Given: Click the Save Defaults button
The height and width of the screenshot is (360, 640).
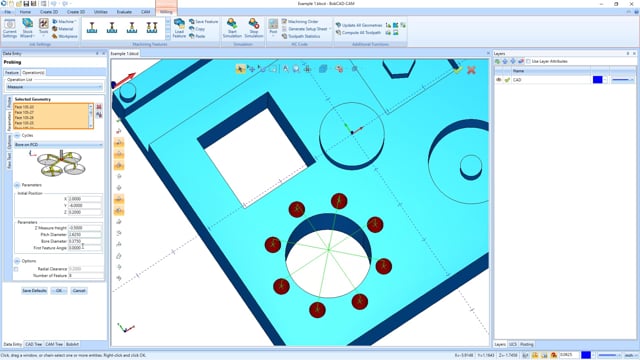Looking at the screenshot, I should click(34, 291).
